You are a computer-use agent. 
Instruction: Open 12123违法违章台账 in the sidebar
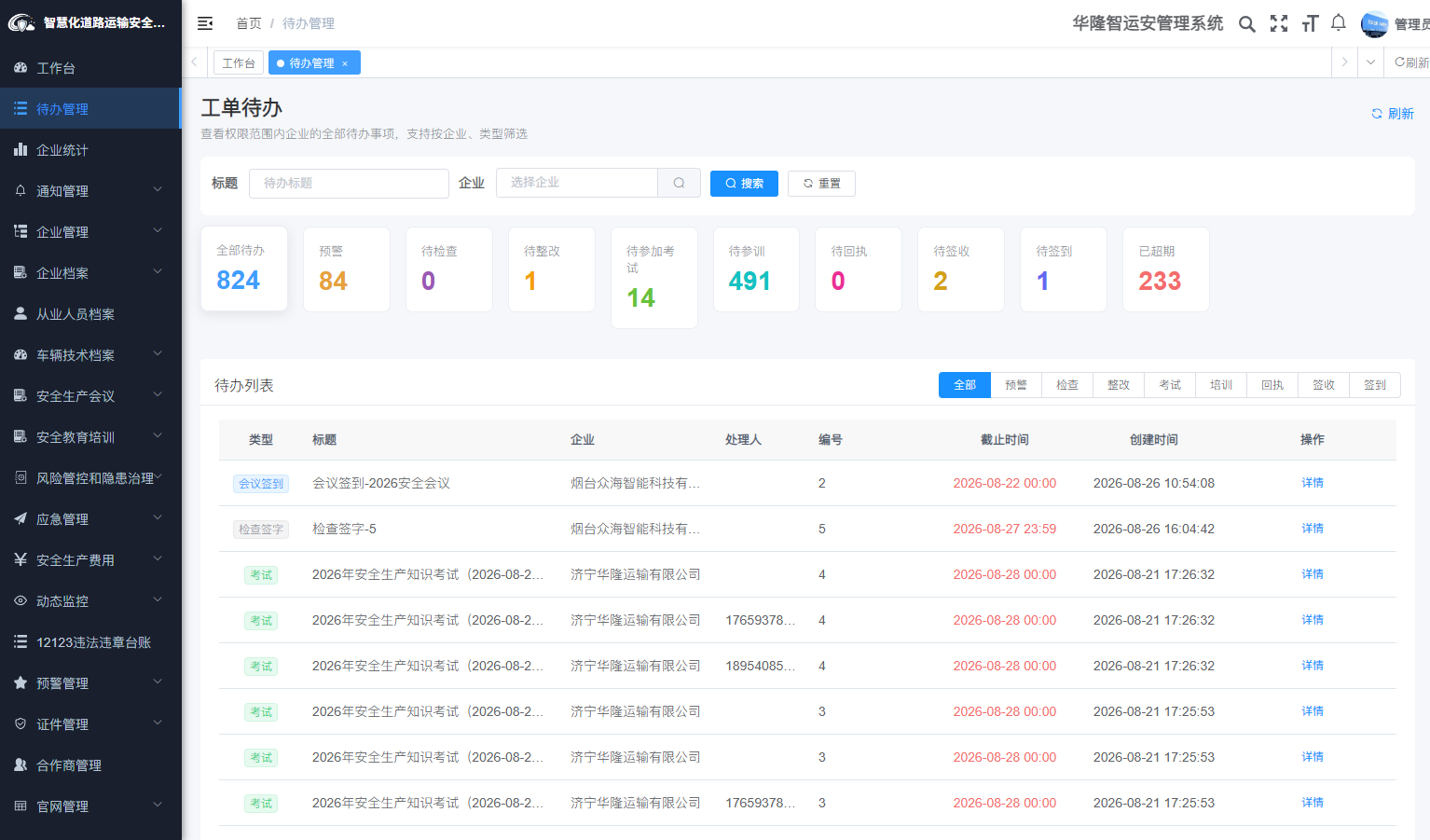[x=90, y=642]
